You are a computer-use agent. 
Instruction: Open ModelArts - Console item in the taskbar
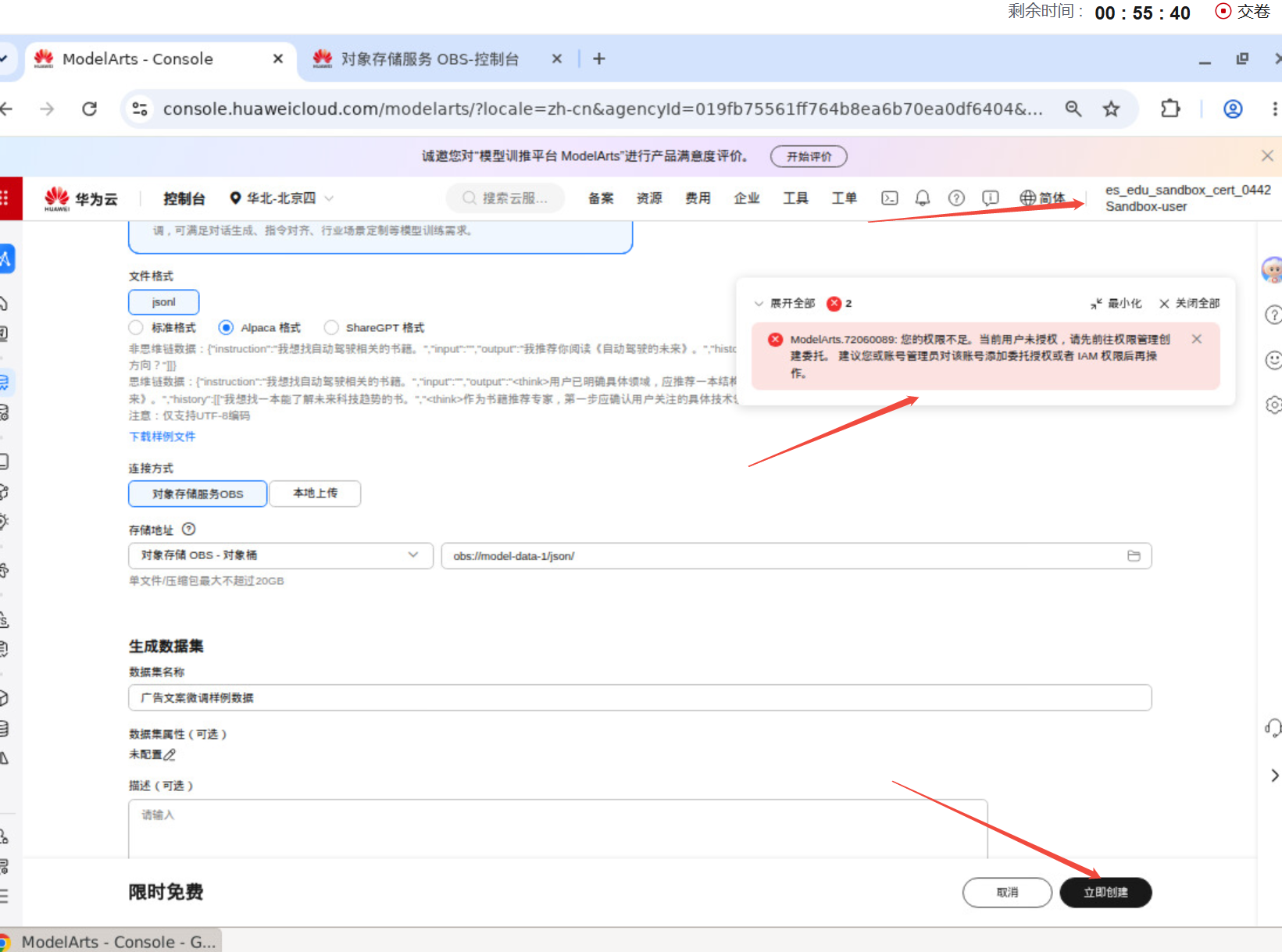coord(109,941)
